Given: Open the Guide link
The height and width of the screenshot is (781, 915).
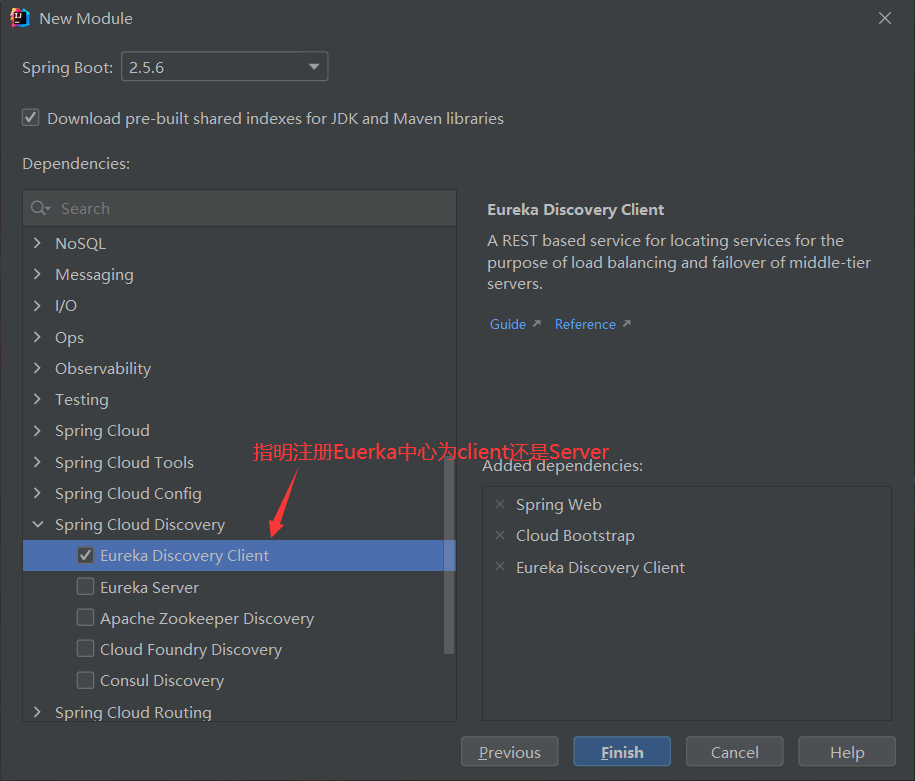Looking at the screenshot, I should [x=508, y=324].
